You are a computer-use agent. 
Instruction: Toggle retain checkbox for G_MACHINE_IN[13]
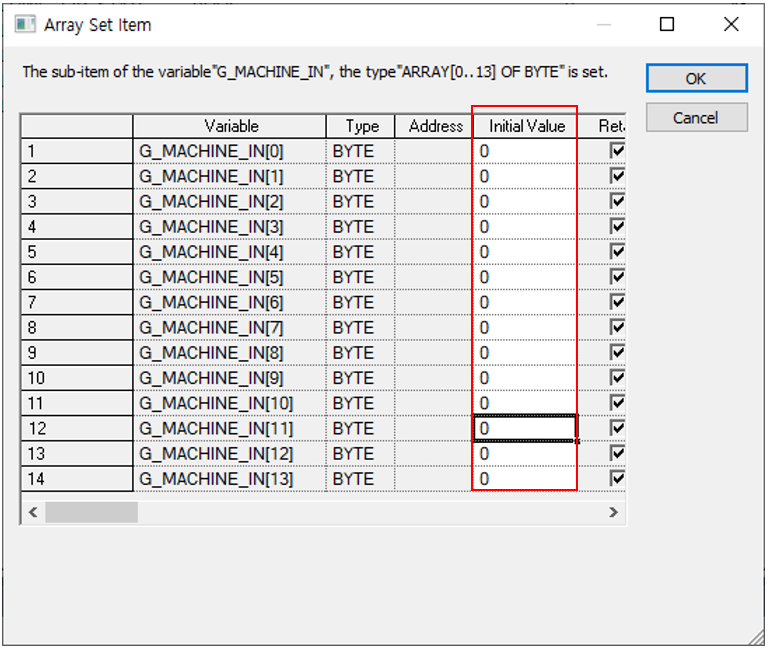tap(617, 479)
